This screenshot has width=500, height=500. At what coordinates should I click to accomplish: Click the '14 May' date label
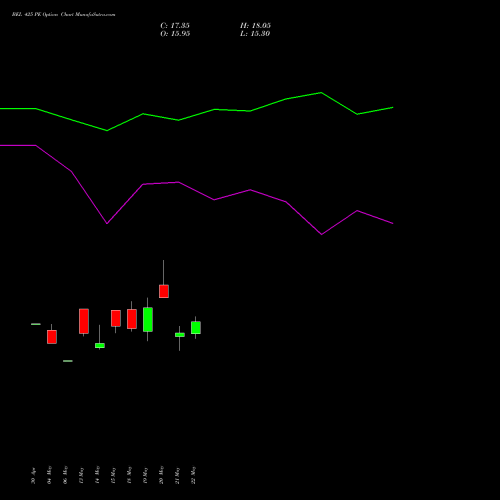pos(97,475)
